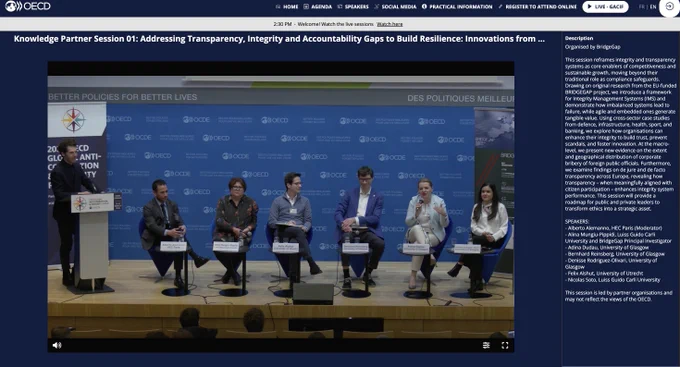This screenshot has height=367, width=680.
Task: Switch language to EN
Action: coord(653,7)
